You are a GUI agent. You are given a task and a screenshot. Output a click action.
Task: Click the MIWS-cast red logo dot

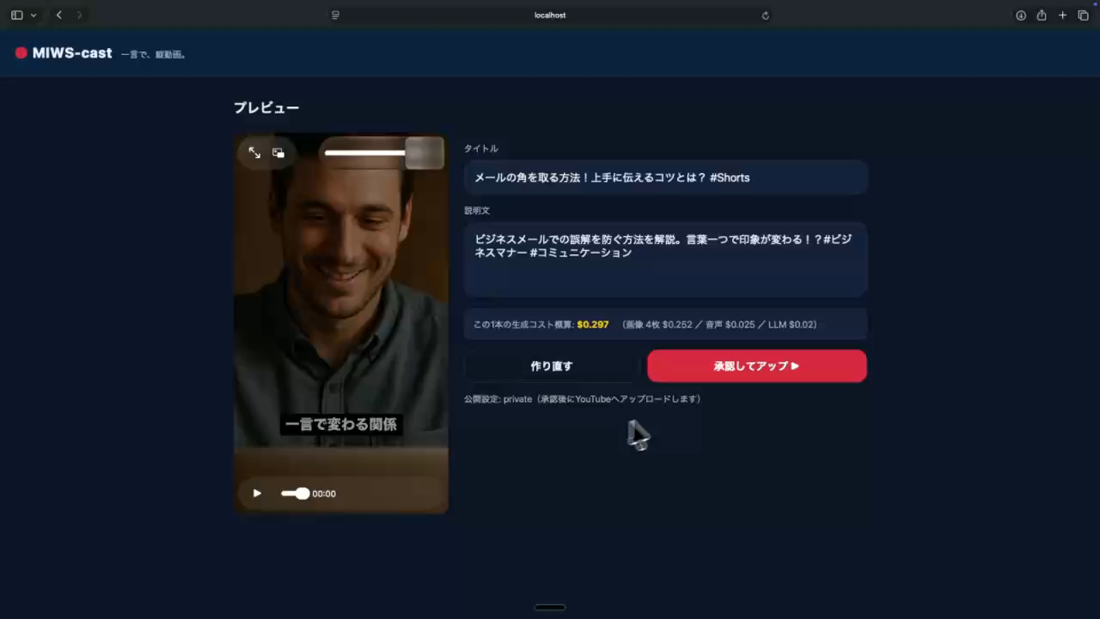(x=21, y=53)
